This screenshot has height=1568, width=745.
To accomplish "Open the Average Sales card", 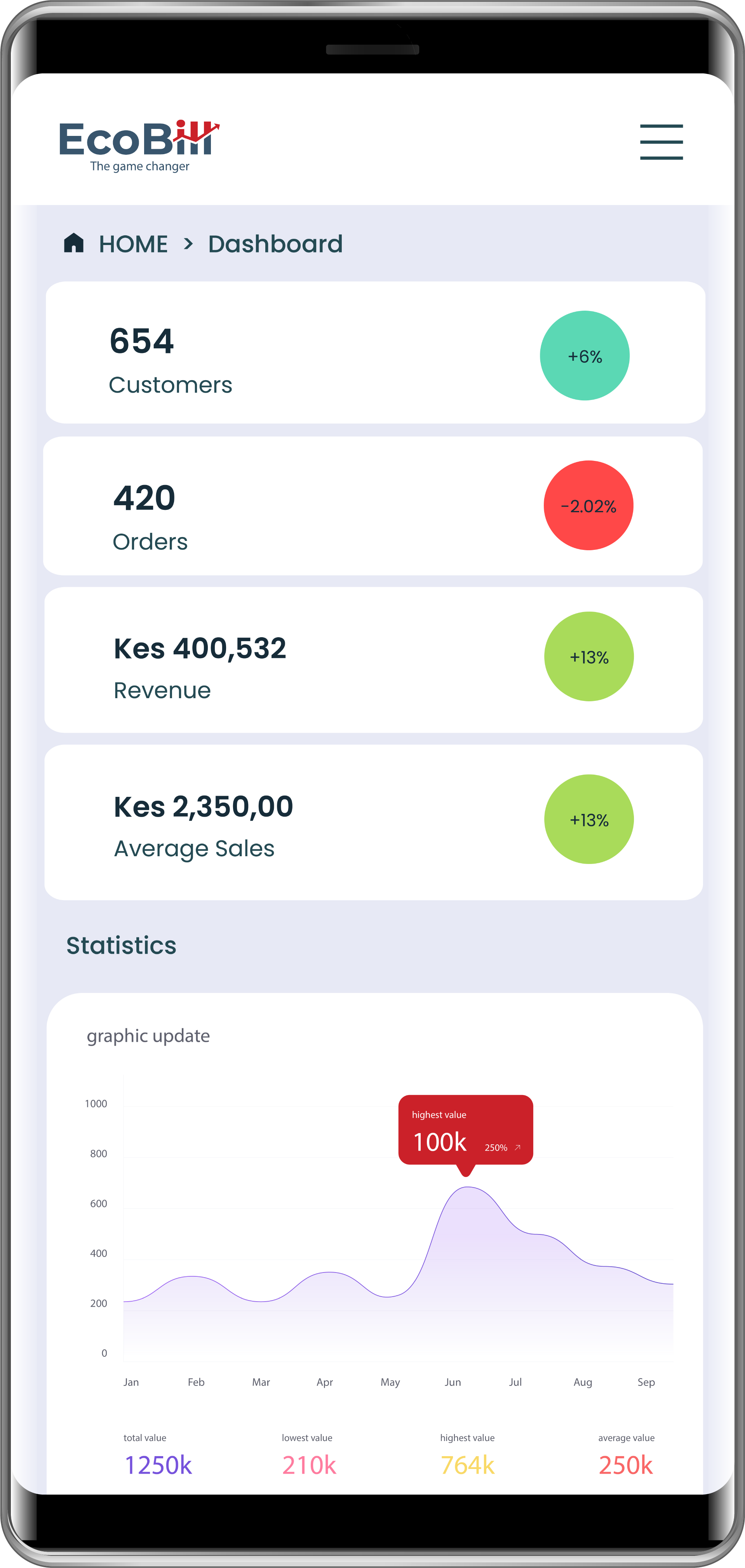I will (374, 822).
